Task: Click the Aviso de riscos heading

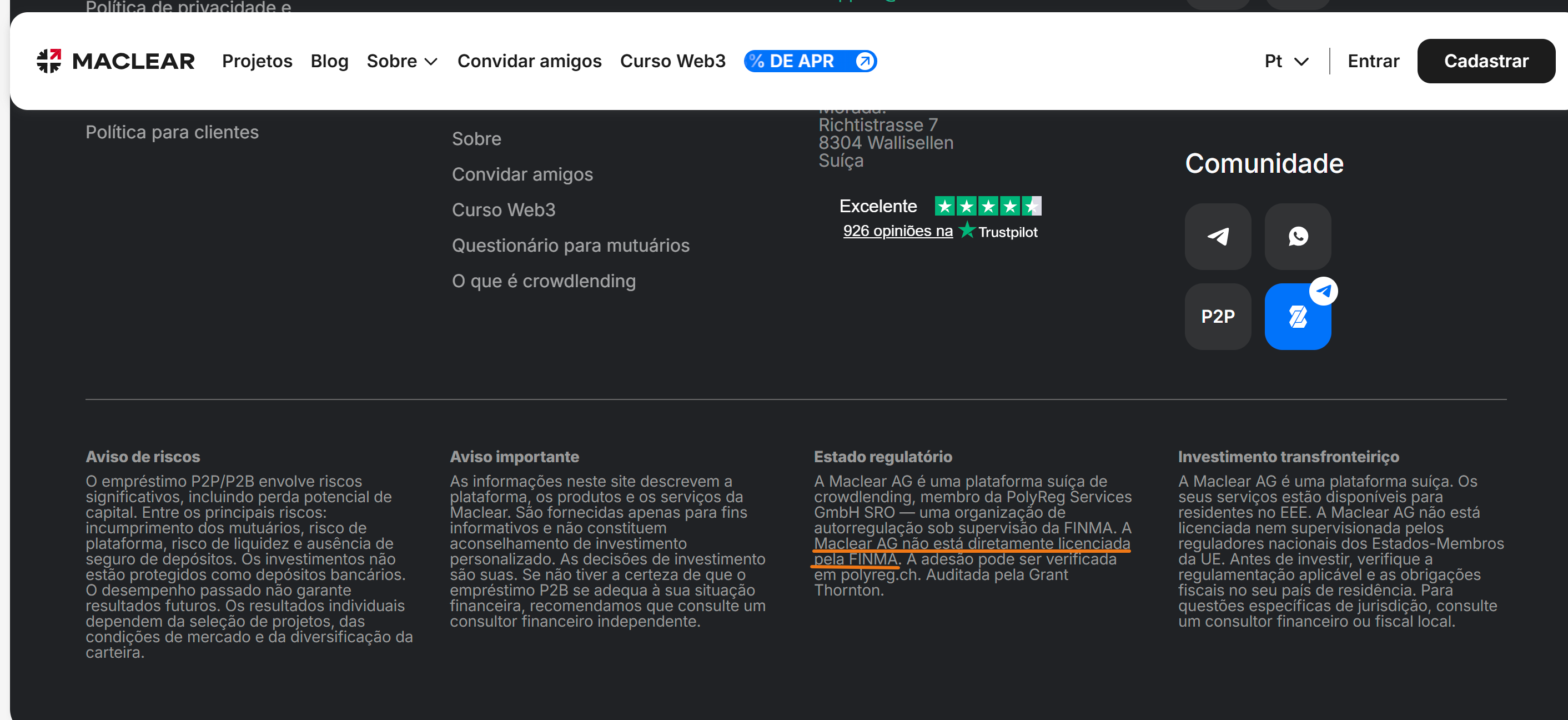Action: (x=143, y=456)
